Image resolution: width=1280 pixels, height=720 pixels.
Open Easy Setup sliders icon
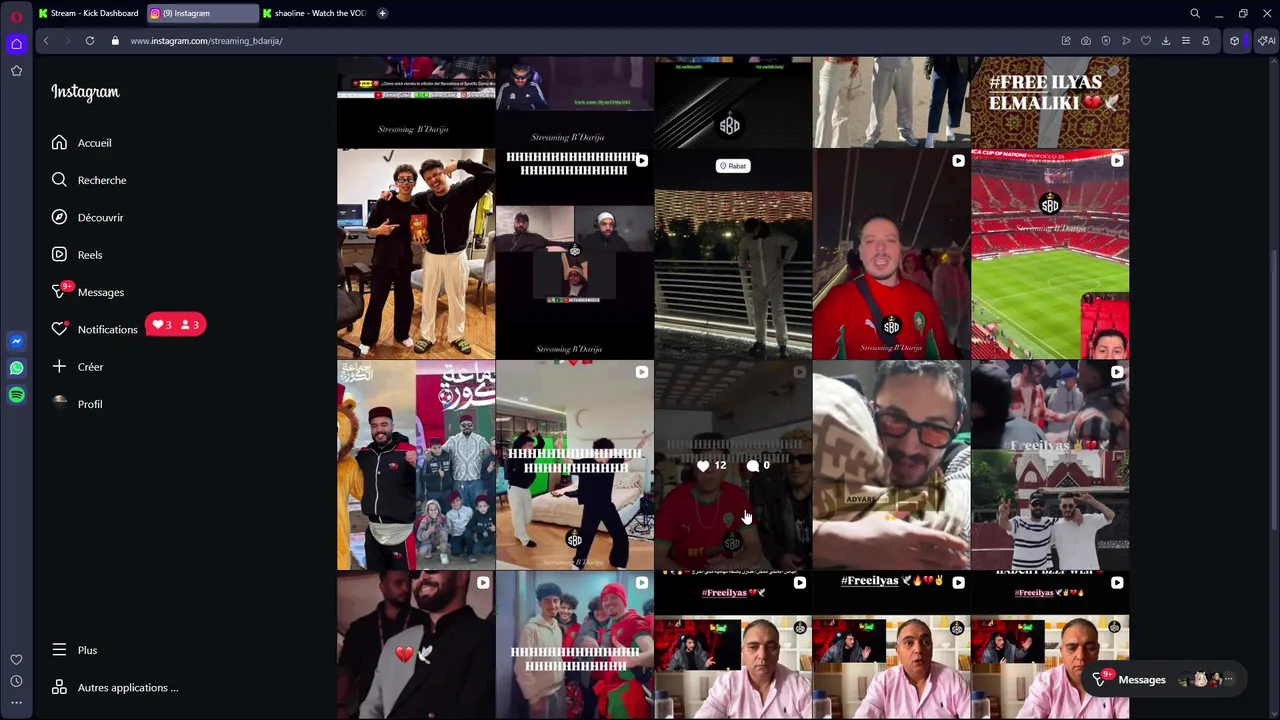coord(1186,41)
